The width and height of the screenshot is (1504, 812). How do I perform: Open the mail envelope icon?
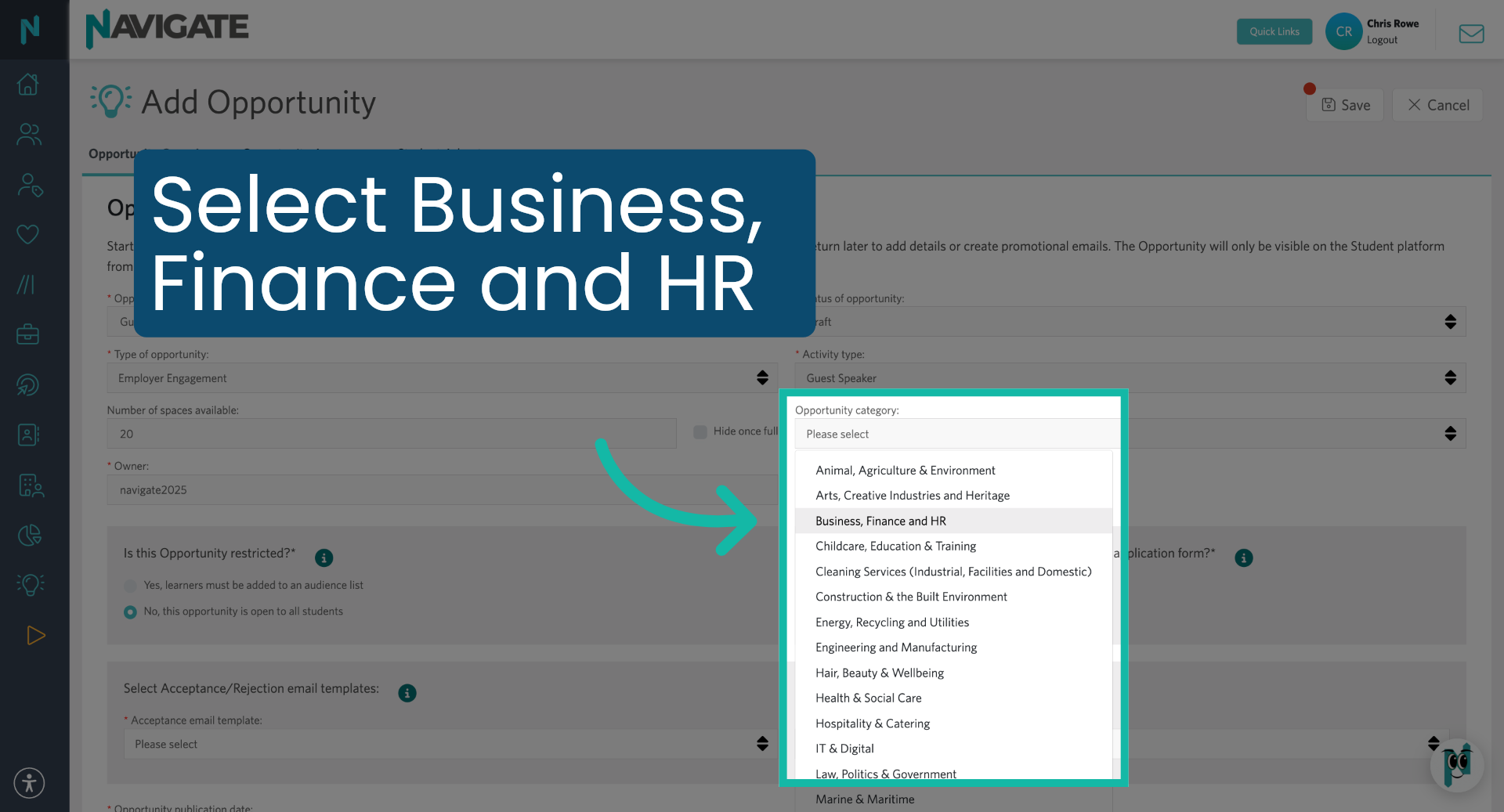1471,33
